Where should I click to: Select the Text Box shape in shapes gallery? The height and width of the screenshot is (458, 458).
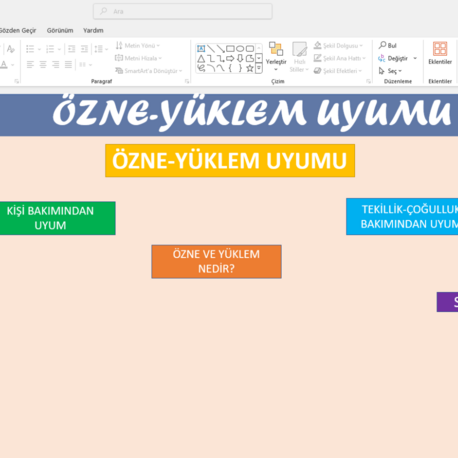click(201, 49)
